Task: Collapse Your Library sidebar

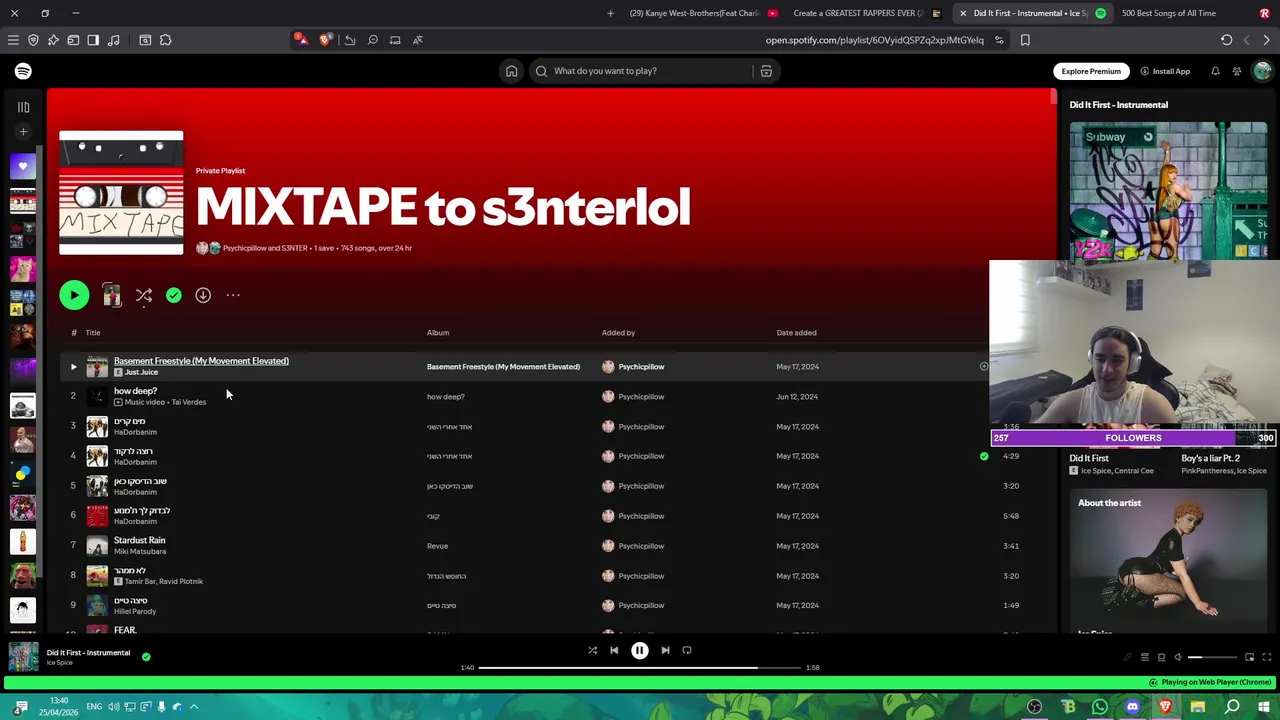Action: point(23,107)
